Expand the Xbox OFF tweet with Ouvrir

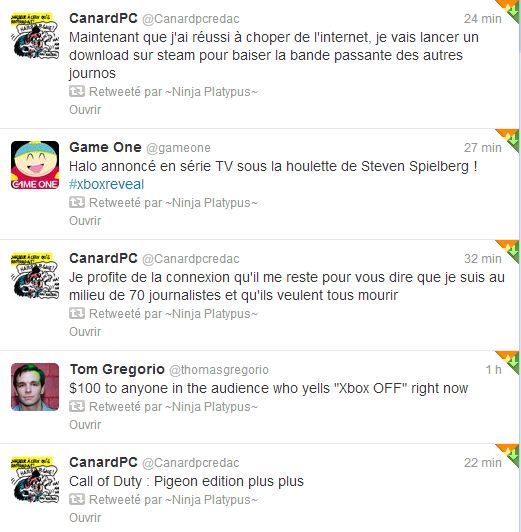(x=85, y=425)
